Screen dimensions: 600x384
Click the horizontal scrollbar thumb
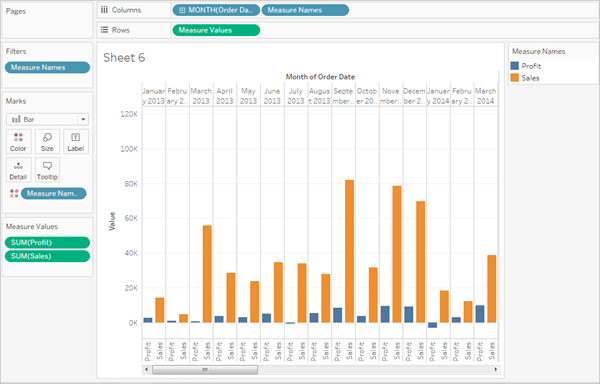click(x=205, y=370)
